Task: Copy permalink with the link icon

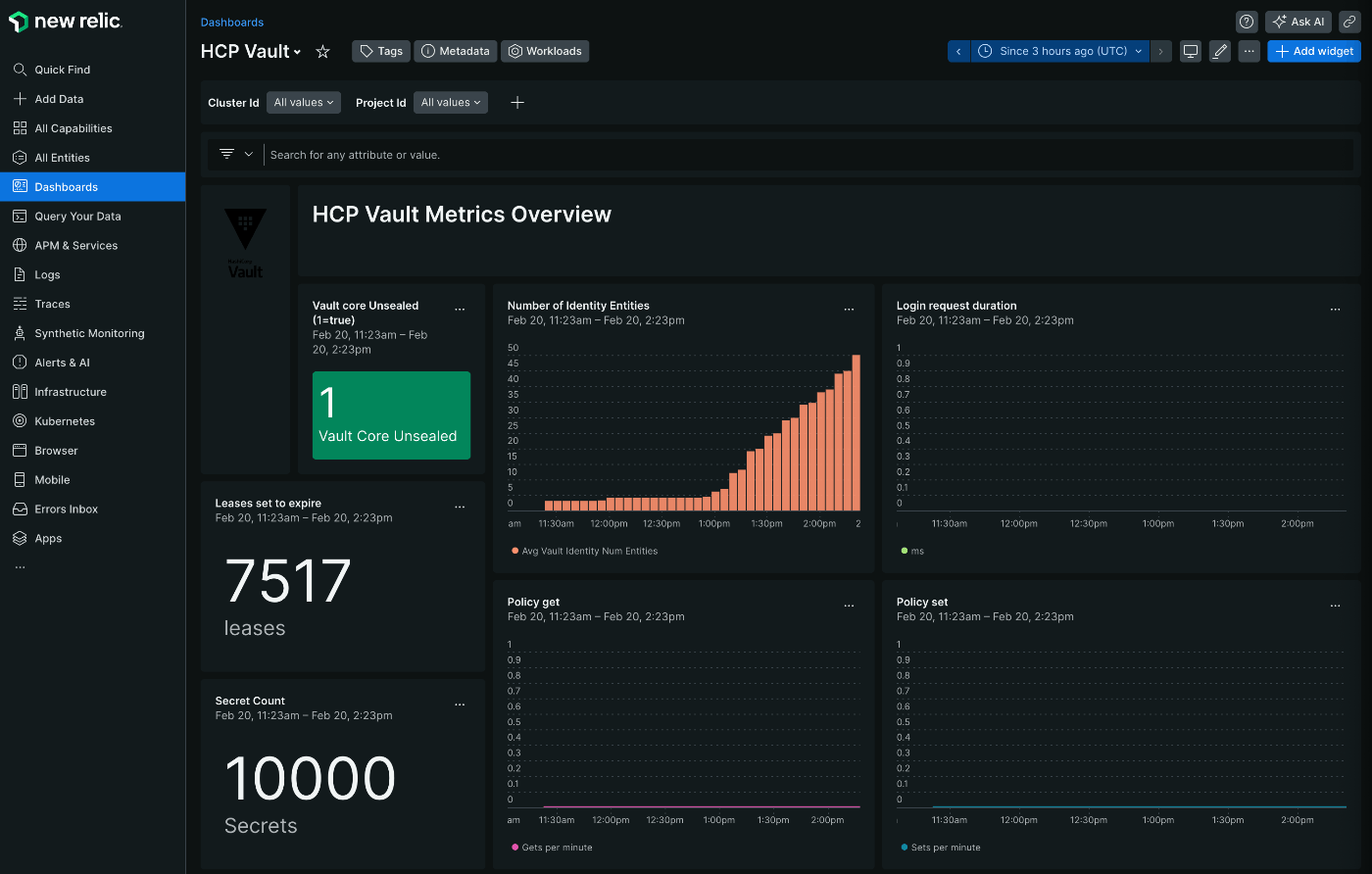Action: (1349, 22)
